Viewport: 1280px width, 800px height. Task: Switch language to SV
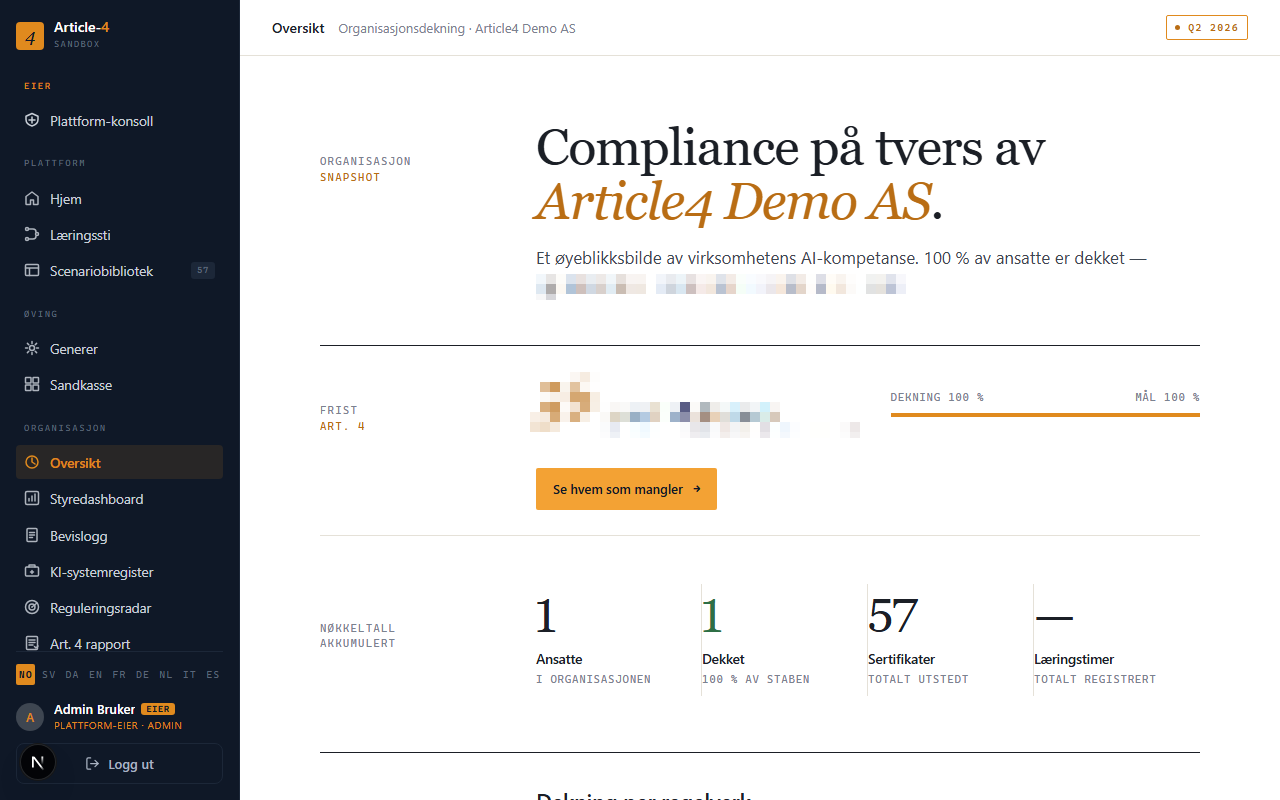[49, 675]
